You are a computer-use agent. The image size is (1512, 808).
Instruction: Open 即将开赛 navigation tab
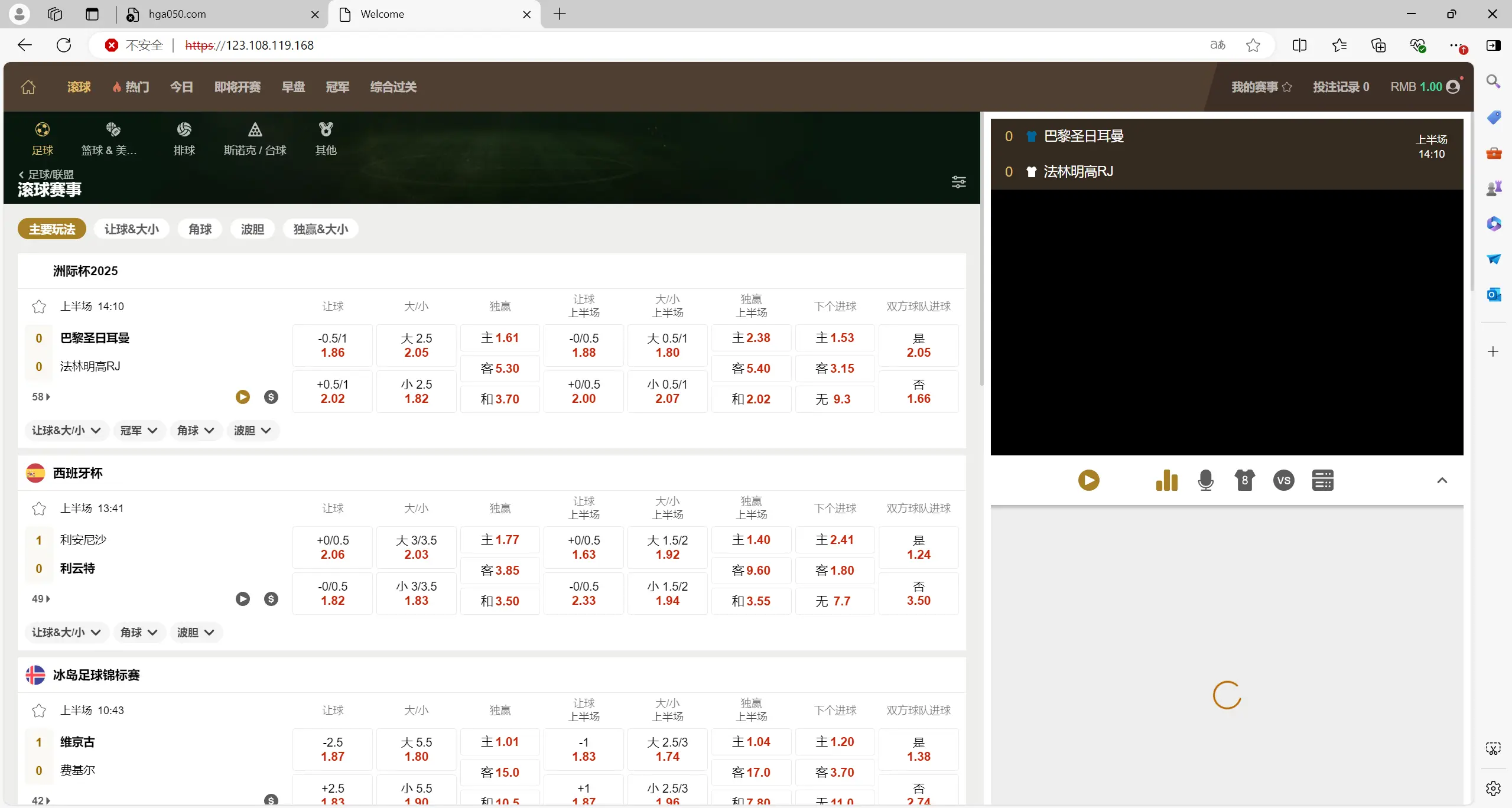238,87
